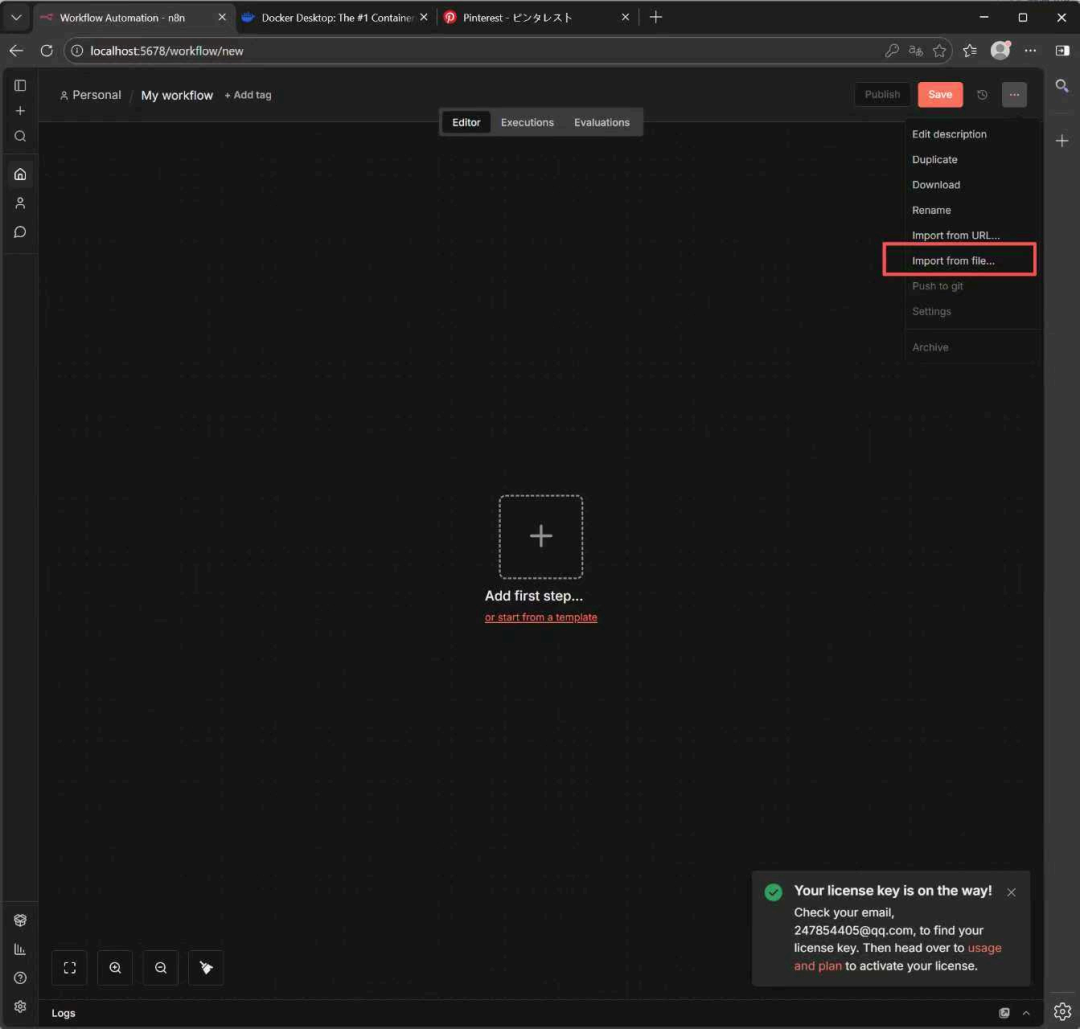Click the Add first step plus box
Viewport: 1080px width, 1029px height.
(541, 537)
